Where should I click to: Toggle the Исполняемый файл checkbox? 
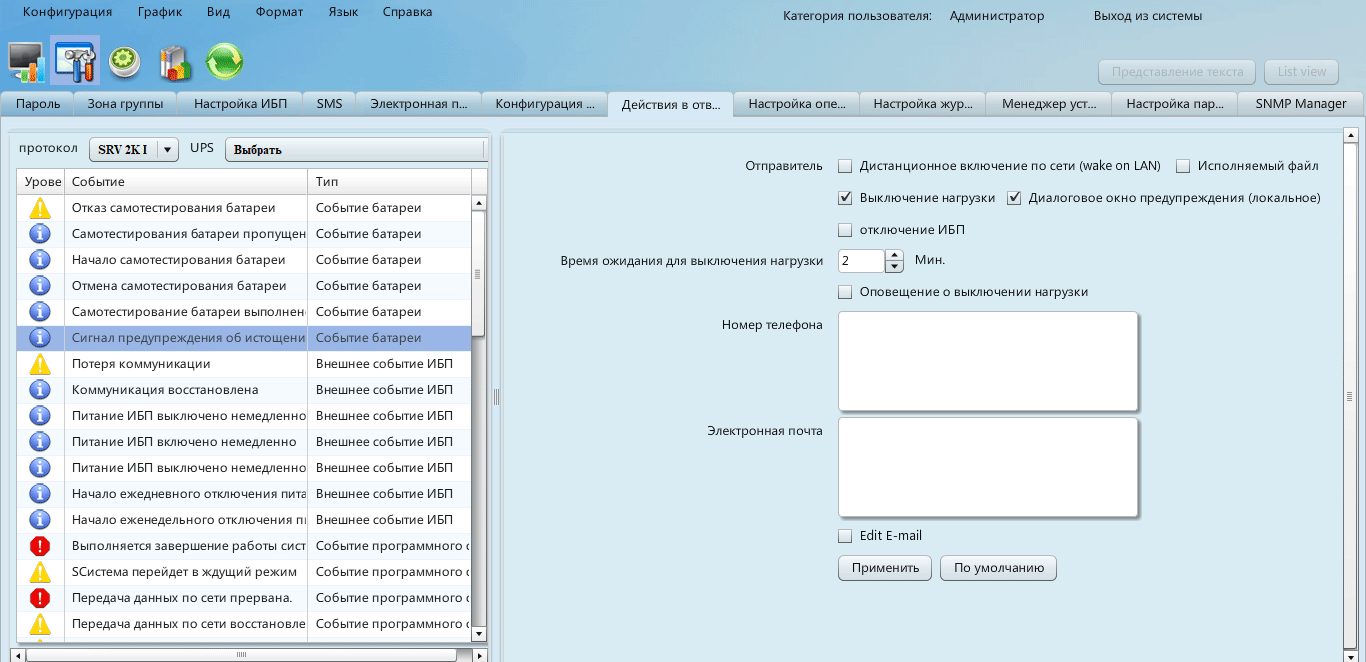point(1183,166)
